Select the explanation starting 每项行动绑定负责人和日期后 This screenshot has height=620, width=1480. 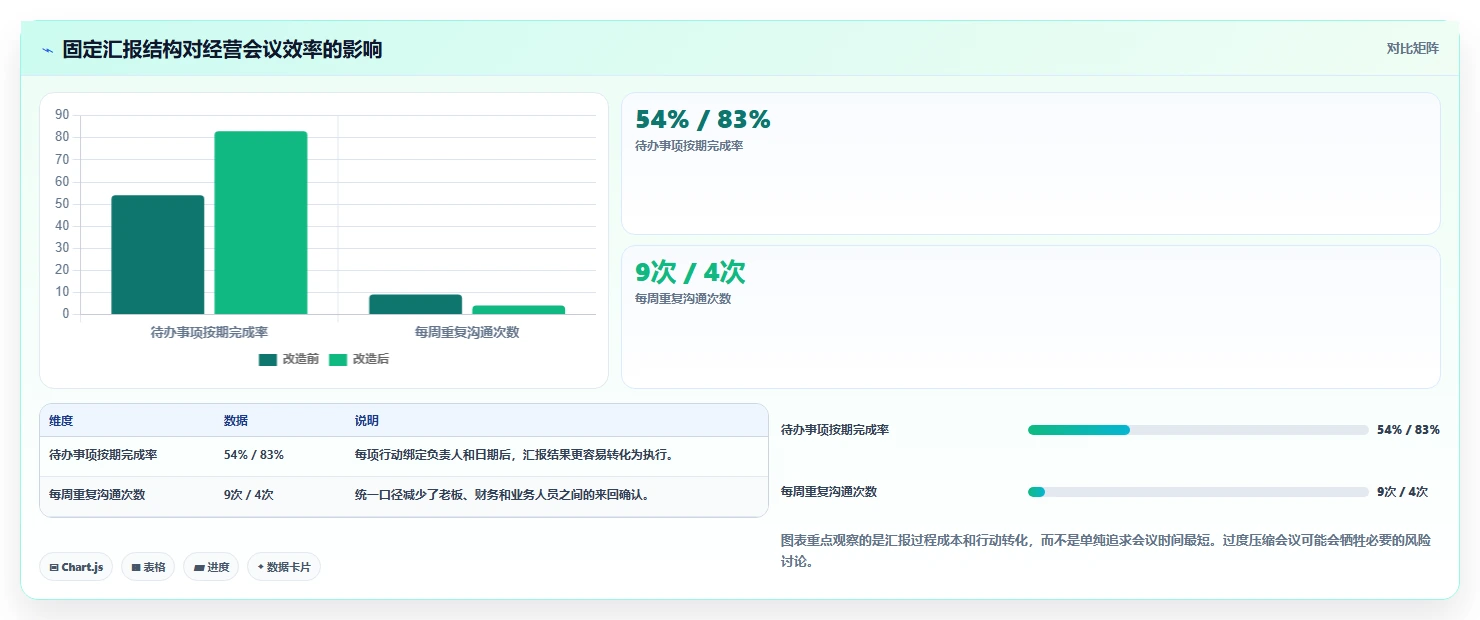point(514,455)
